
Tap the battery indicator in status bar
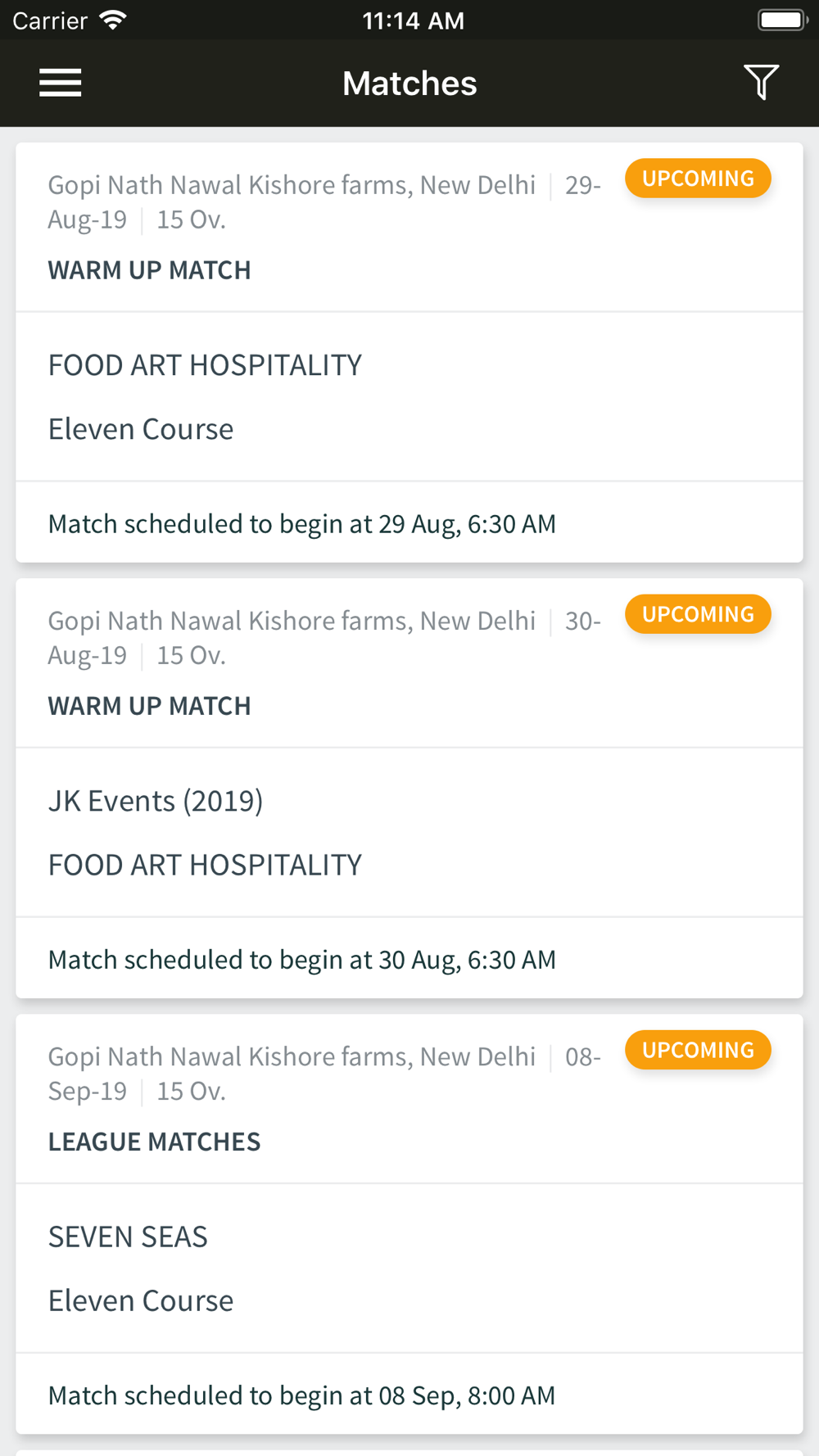pyautogui.click(x=783, y=20)
